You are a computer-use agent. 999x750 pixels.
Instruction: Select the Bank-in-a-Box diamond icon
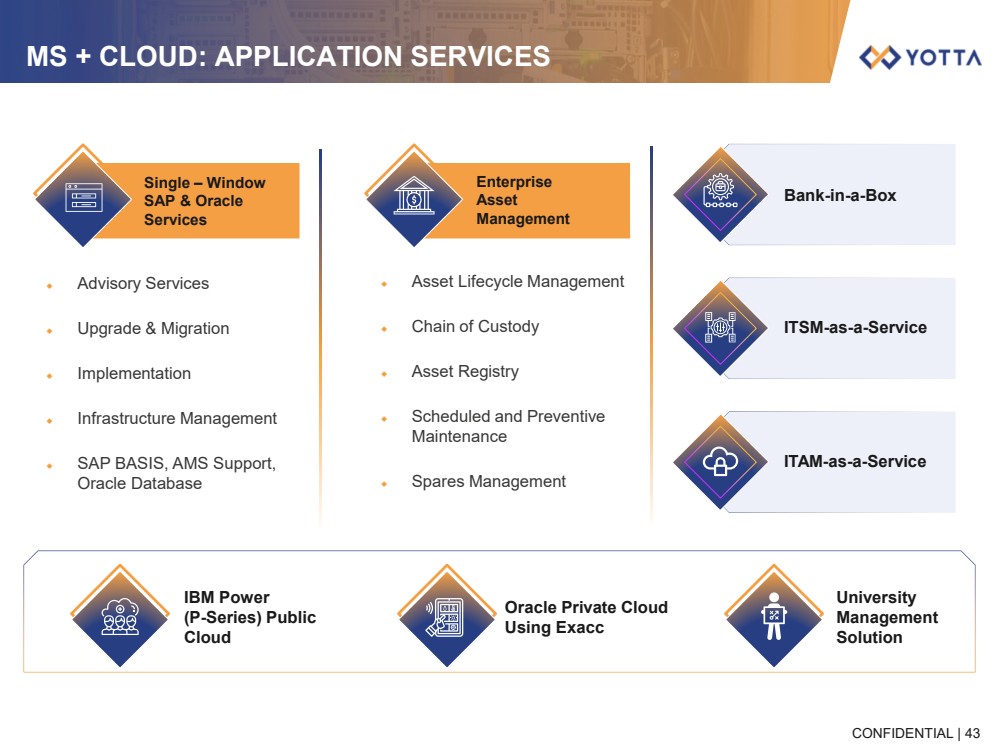coord(720,194)
